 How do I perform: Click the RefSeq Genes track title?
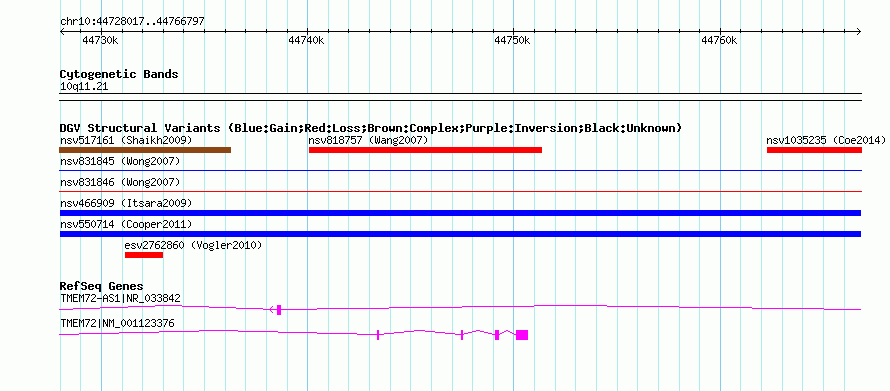pos(102,286)
